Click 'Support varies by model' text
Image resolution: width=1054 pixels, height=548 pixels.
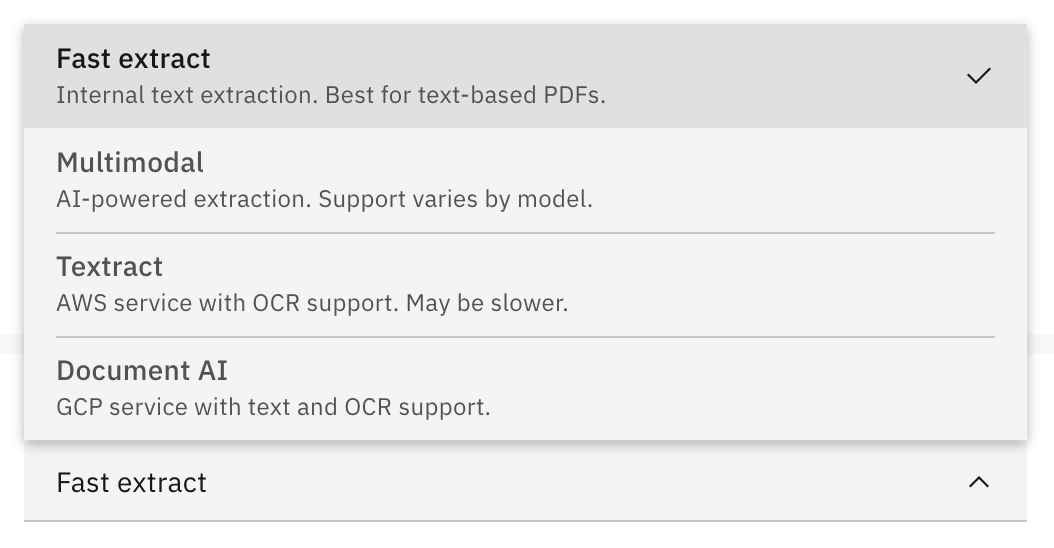pyautogui.click(x=455, y=199)
